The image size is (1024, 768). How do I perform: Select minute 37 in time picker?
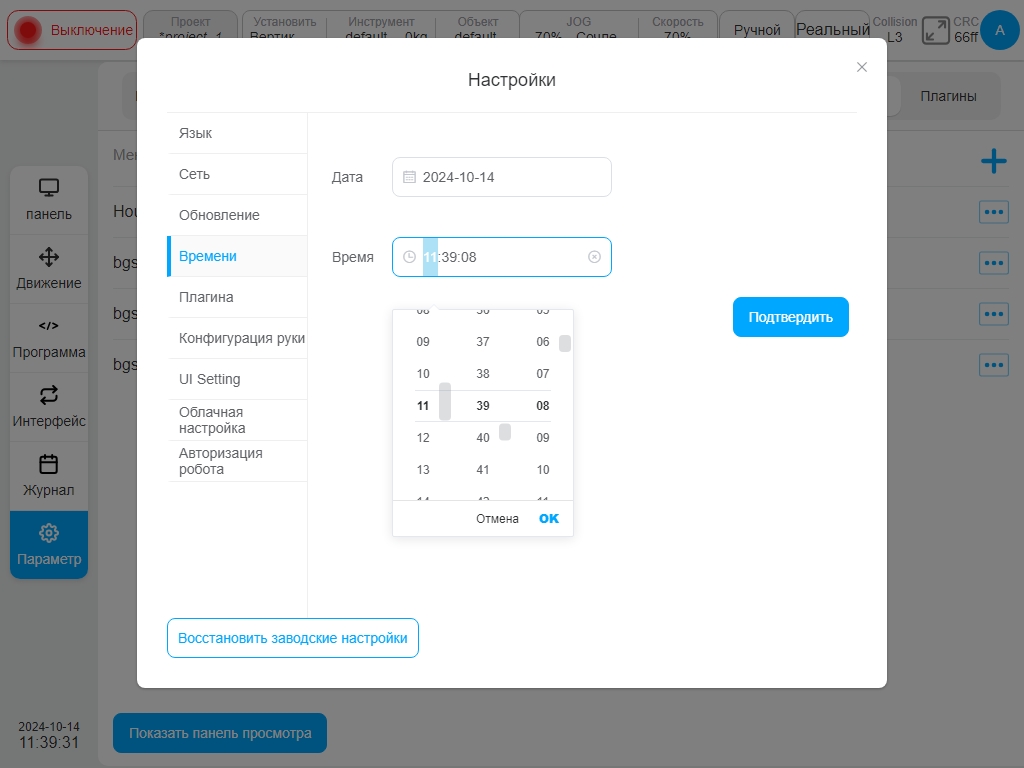tap(483, 342)
